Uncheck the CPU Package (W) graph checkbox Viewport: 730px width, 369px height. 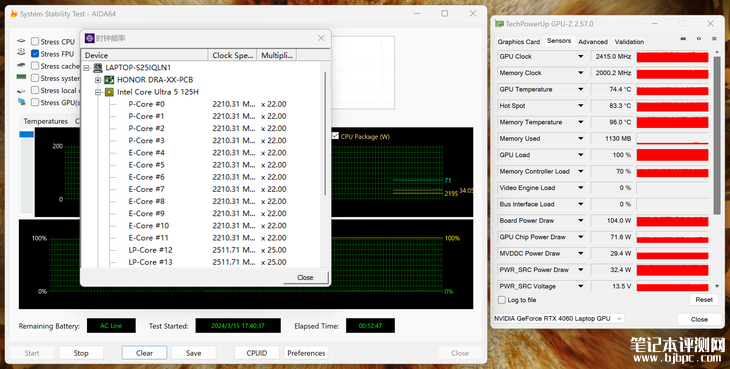coord(335,136)
